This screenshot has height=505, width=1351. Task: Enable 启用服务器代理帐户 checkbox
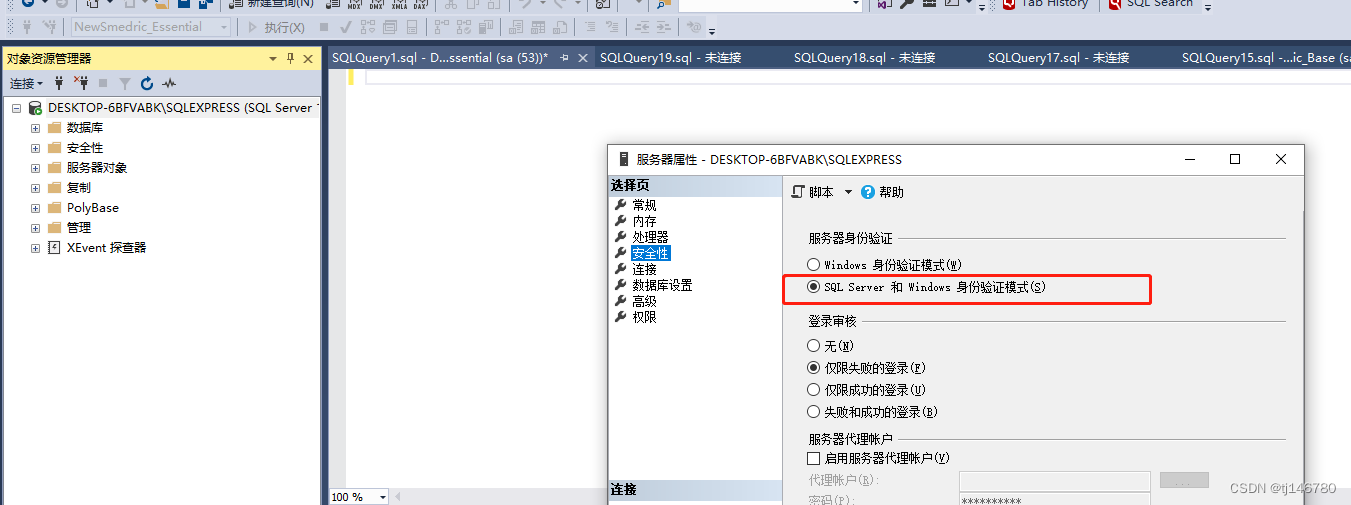click(x=814, y=458)
